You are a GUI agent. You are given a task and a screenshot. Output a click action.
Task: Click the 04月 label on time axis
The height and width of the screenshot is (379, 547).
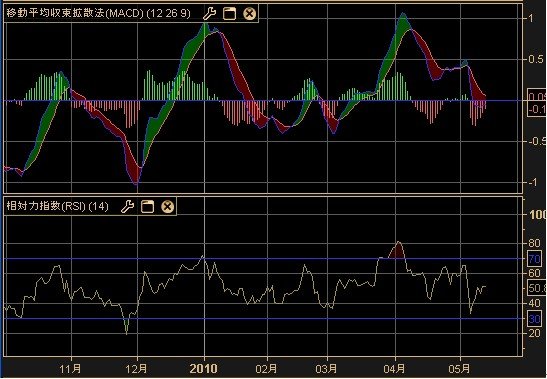coord(395,369)
